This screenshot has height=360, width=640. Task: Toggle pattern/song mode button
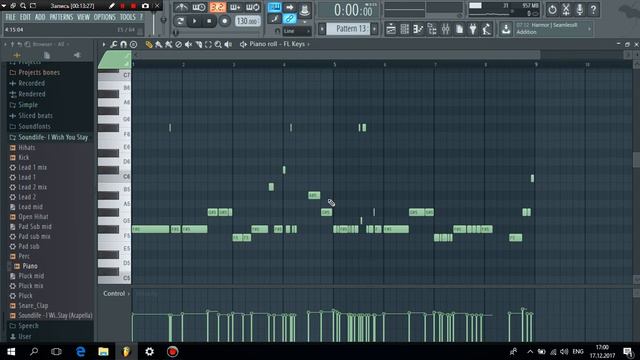pos(180,21)
